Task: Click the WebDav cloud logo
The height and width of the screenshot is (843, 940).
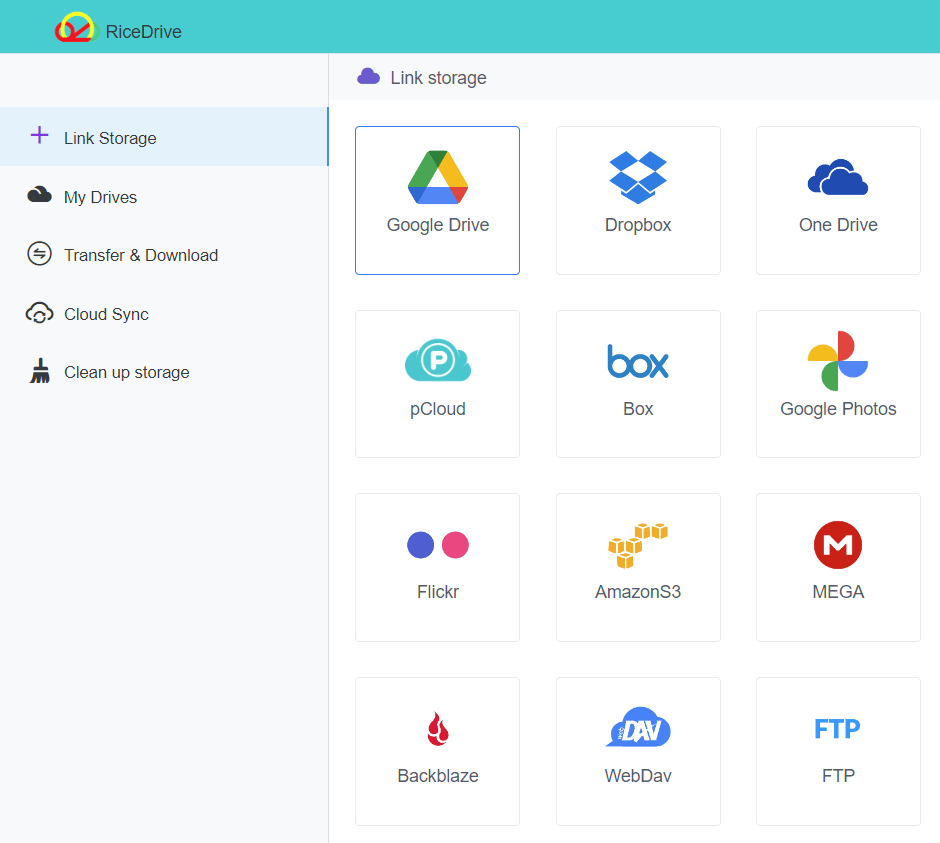Action: coord(638,727)
